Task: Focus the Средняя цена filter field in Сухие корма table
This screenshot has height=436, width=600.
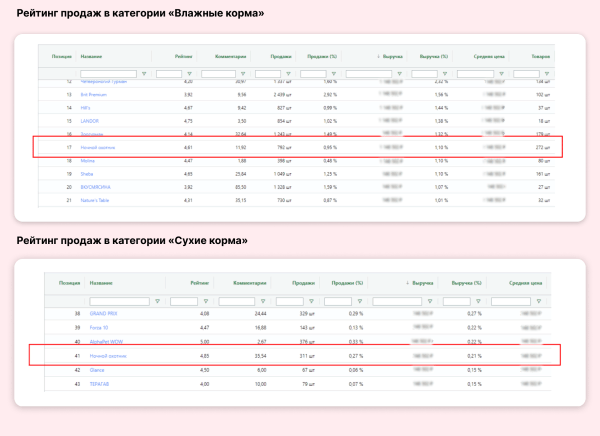Action: (511, 302)
